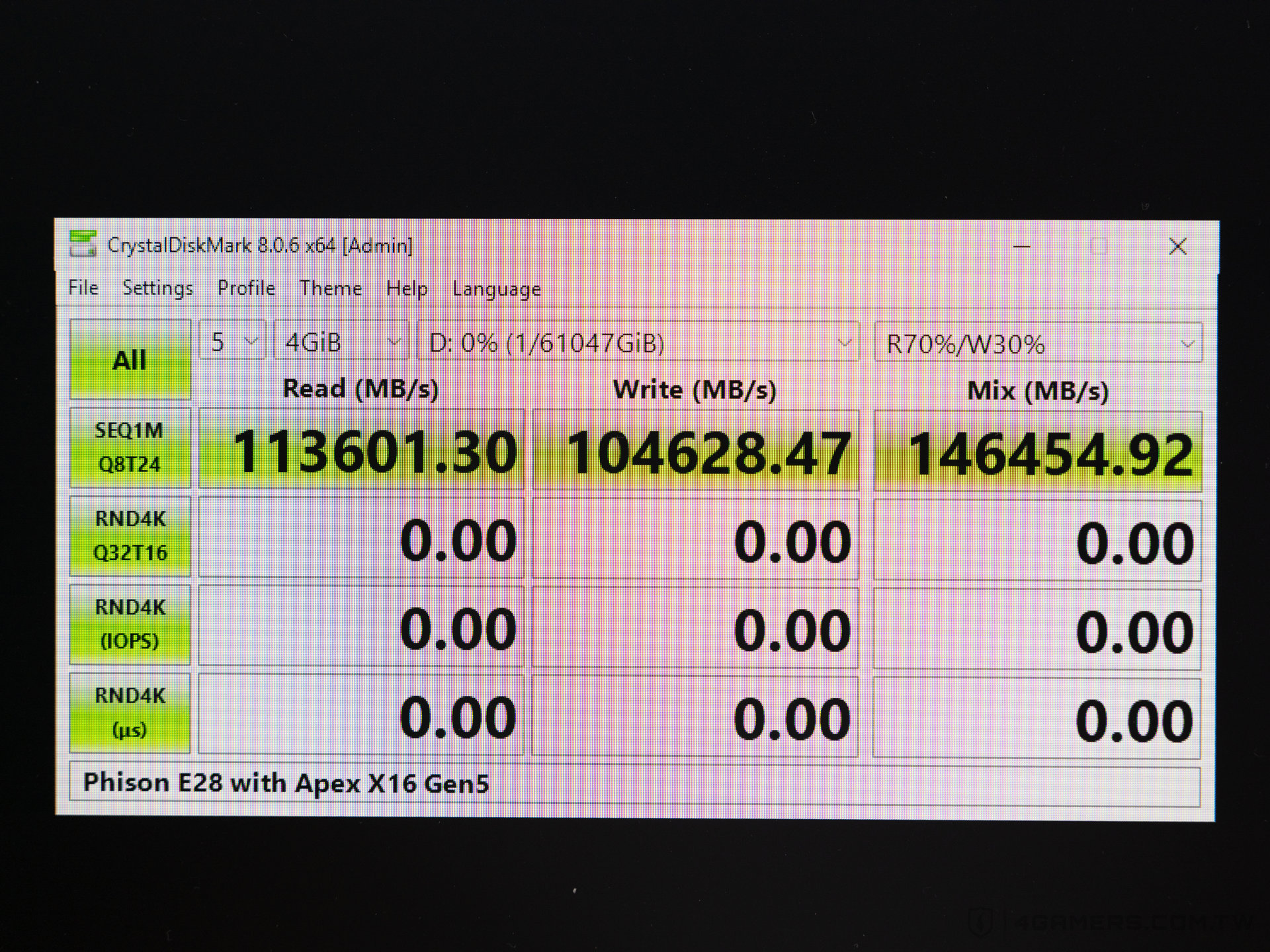Run all benchmarks with the All button

pyautogui.click(x=130, y=360)
